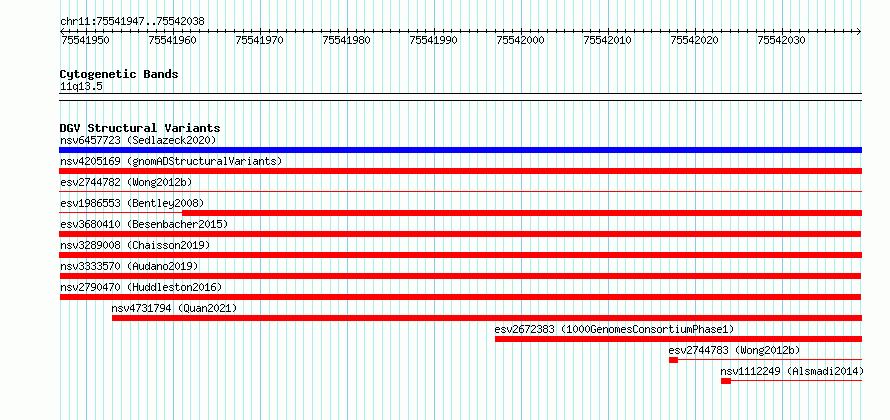Click ruler position 75542020
This screenshot has width=890, height=420.
click(695, 40)
